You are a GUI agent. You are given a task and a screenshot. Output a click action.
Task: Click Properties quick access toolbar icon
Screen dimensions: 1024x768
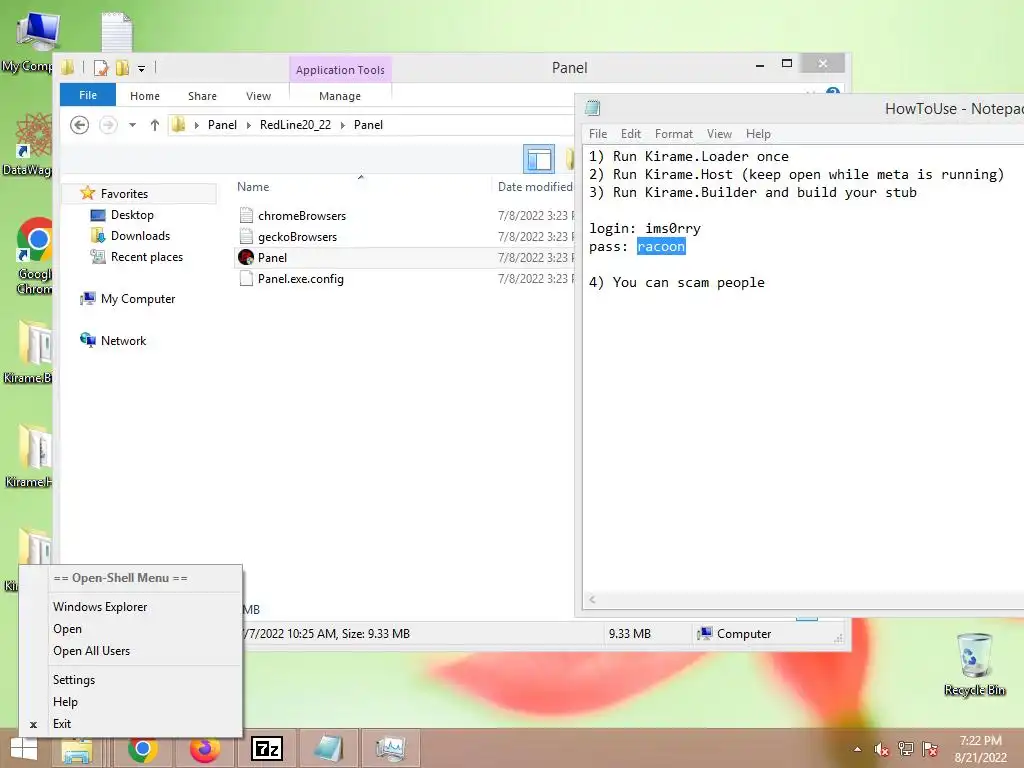pos(101,67)
